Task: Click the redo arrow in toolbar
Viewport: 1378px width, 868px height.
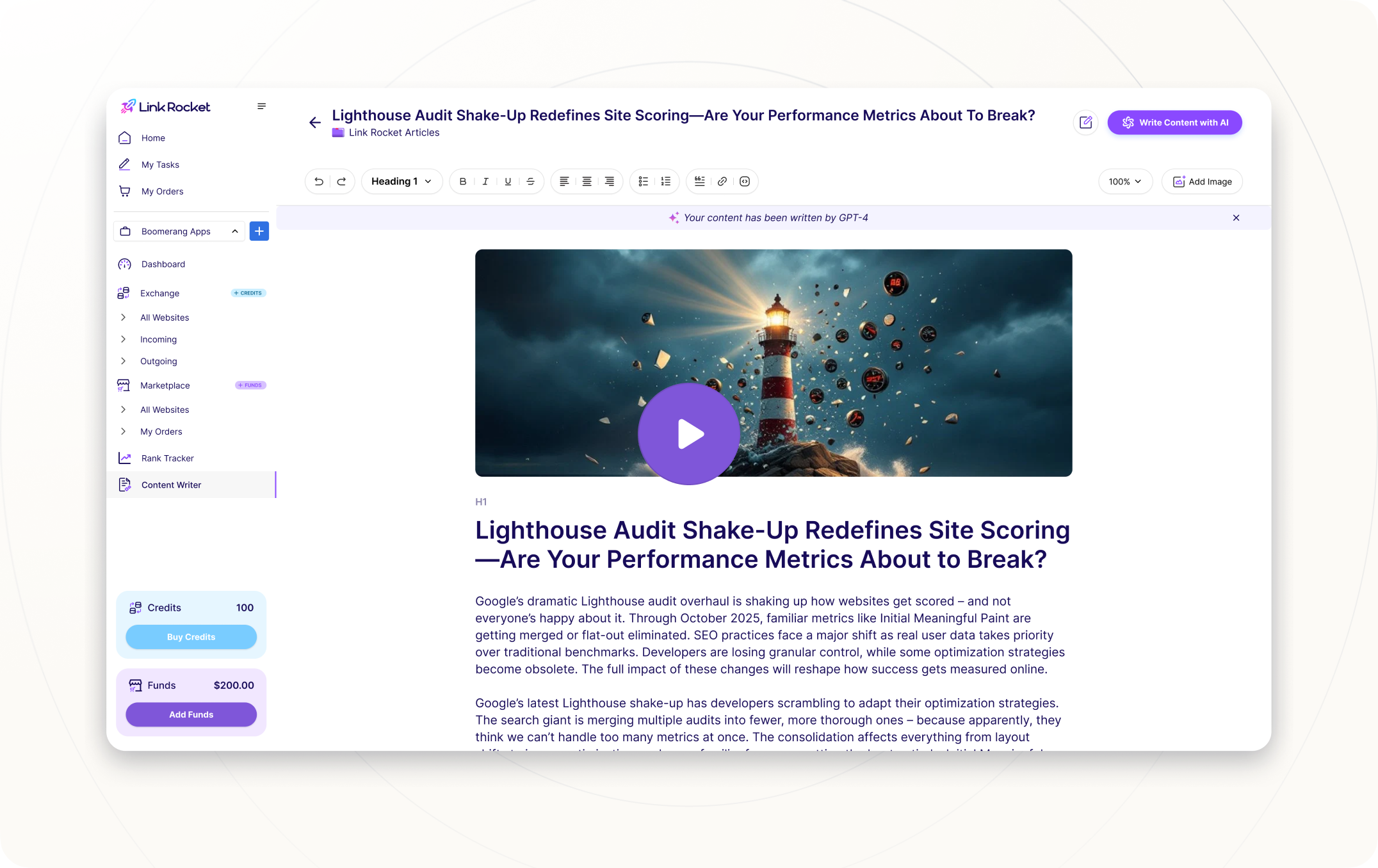Action: point(341,182)
